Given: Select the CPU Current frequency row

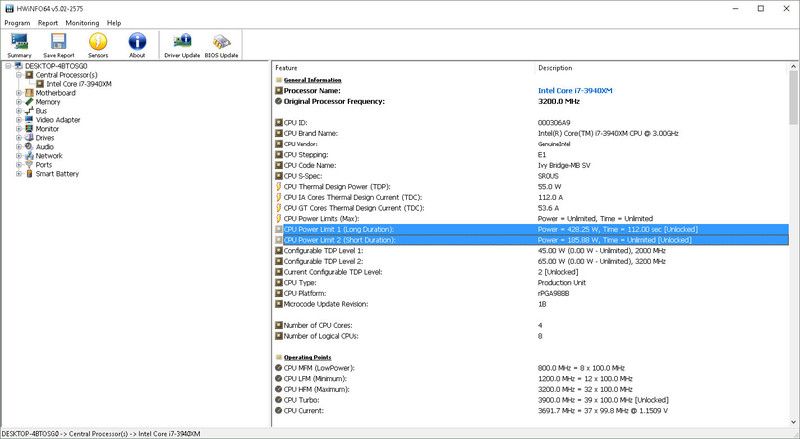Looking at the screenshot, I should tap(531, 411).
